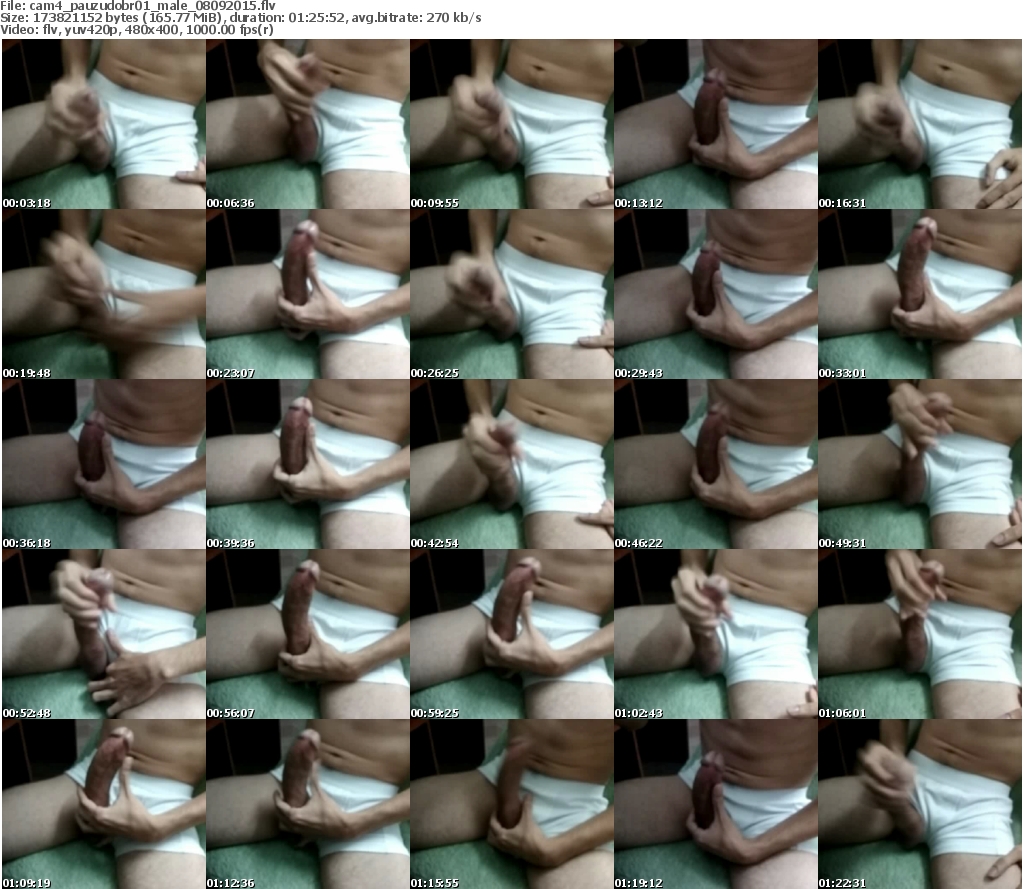
Task: Pick the thumbnail stamped 01:02:43
Action: click(x=716, y=634)
